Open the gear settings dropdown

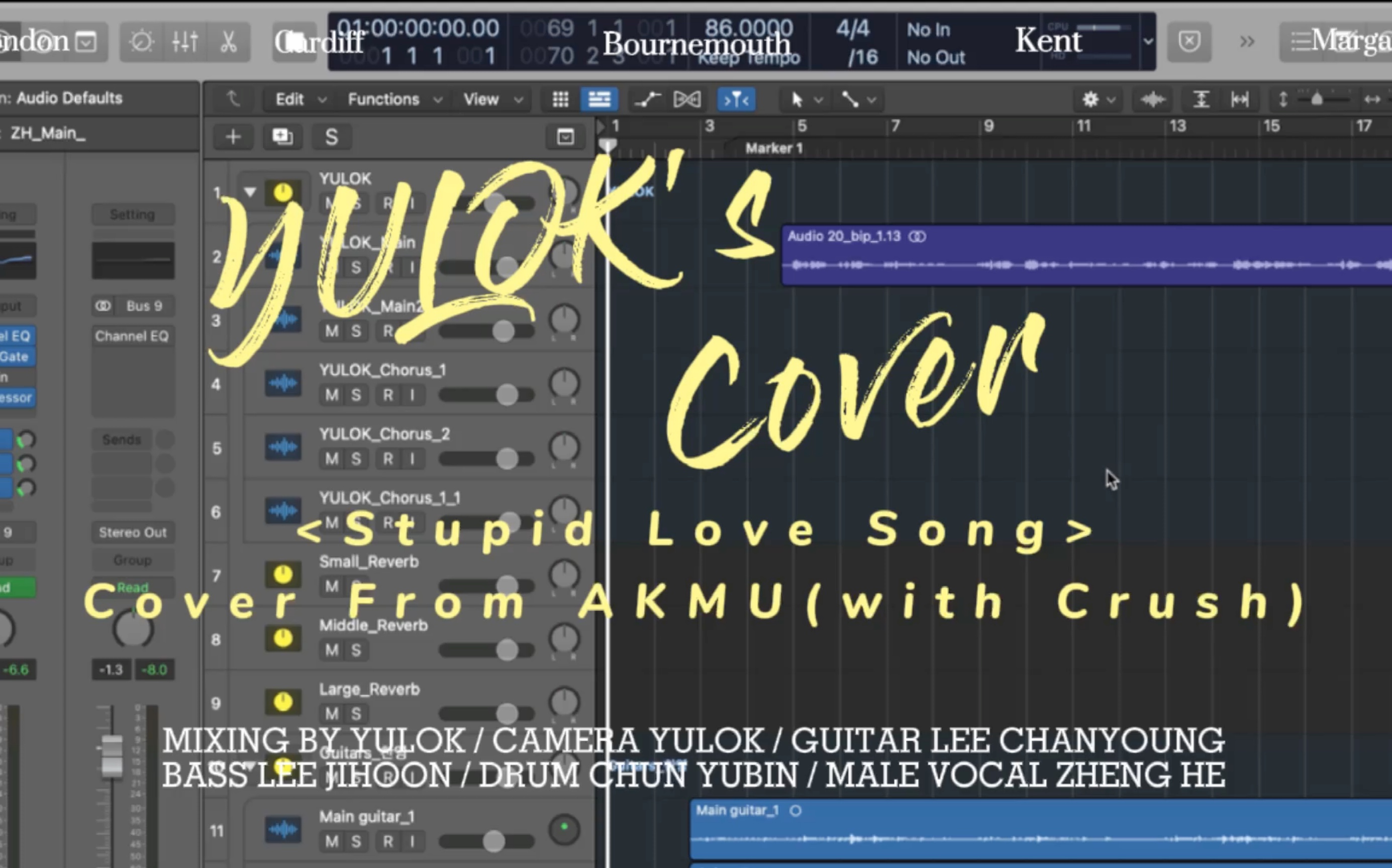tap(1098, 100)
